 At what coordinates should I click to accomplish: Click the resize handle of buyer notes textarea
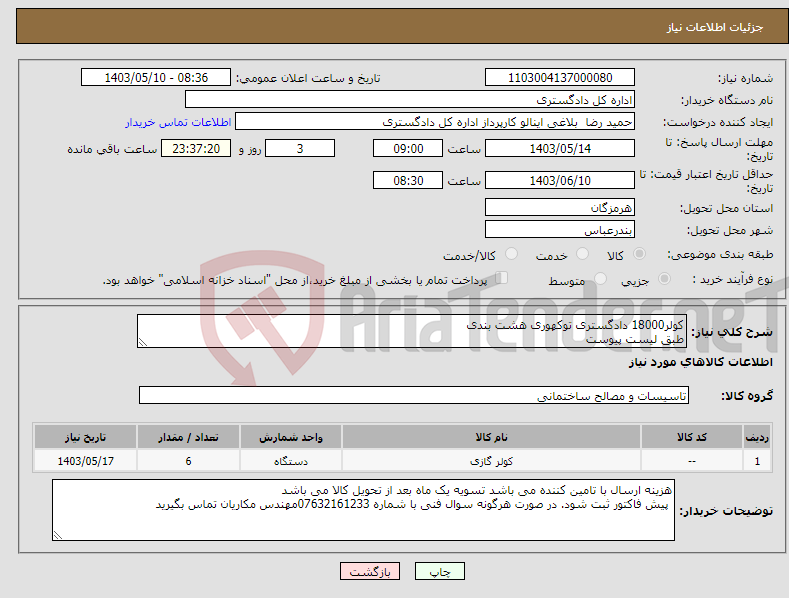tap(57, 536)
